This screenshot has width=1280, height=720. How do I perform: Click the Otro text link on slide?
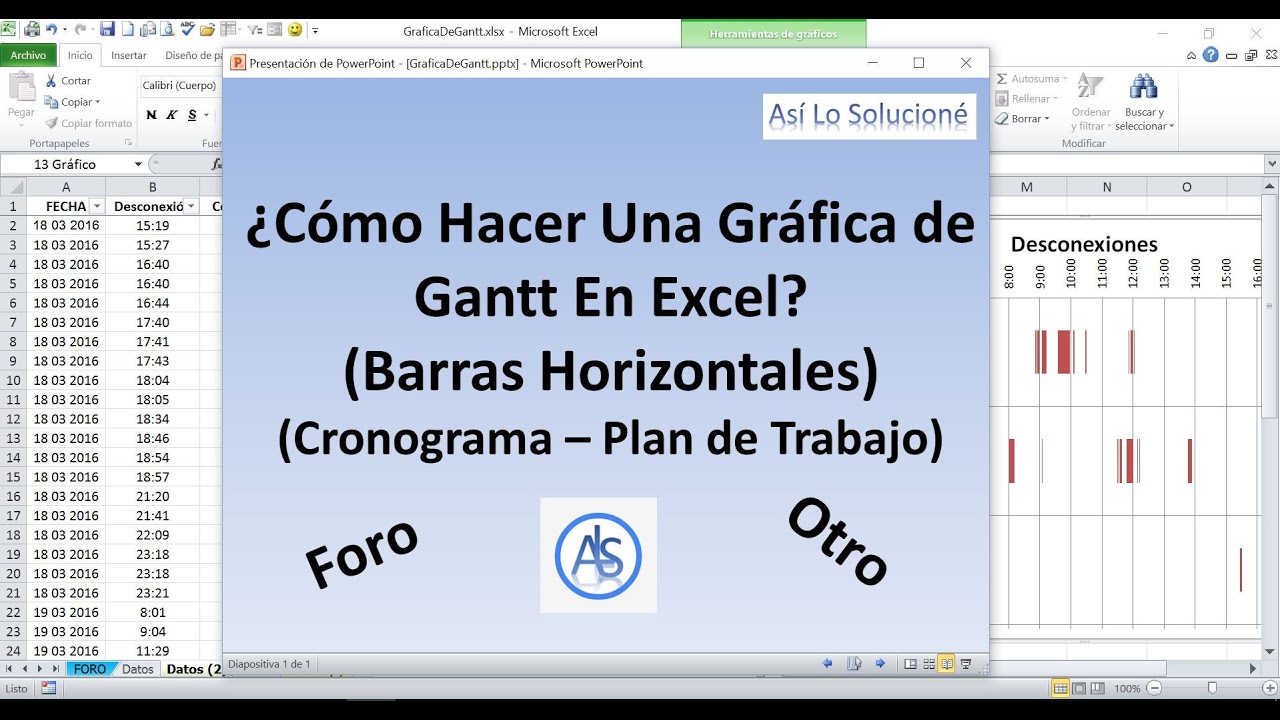pyautogui.click(x=838, y=543)
